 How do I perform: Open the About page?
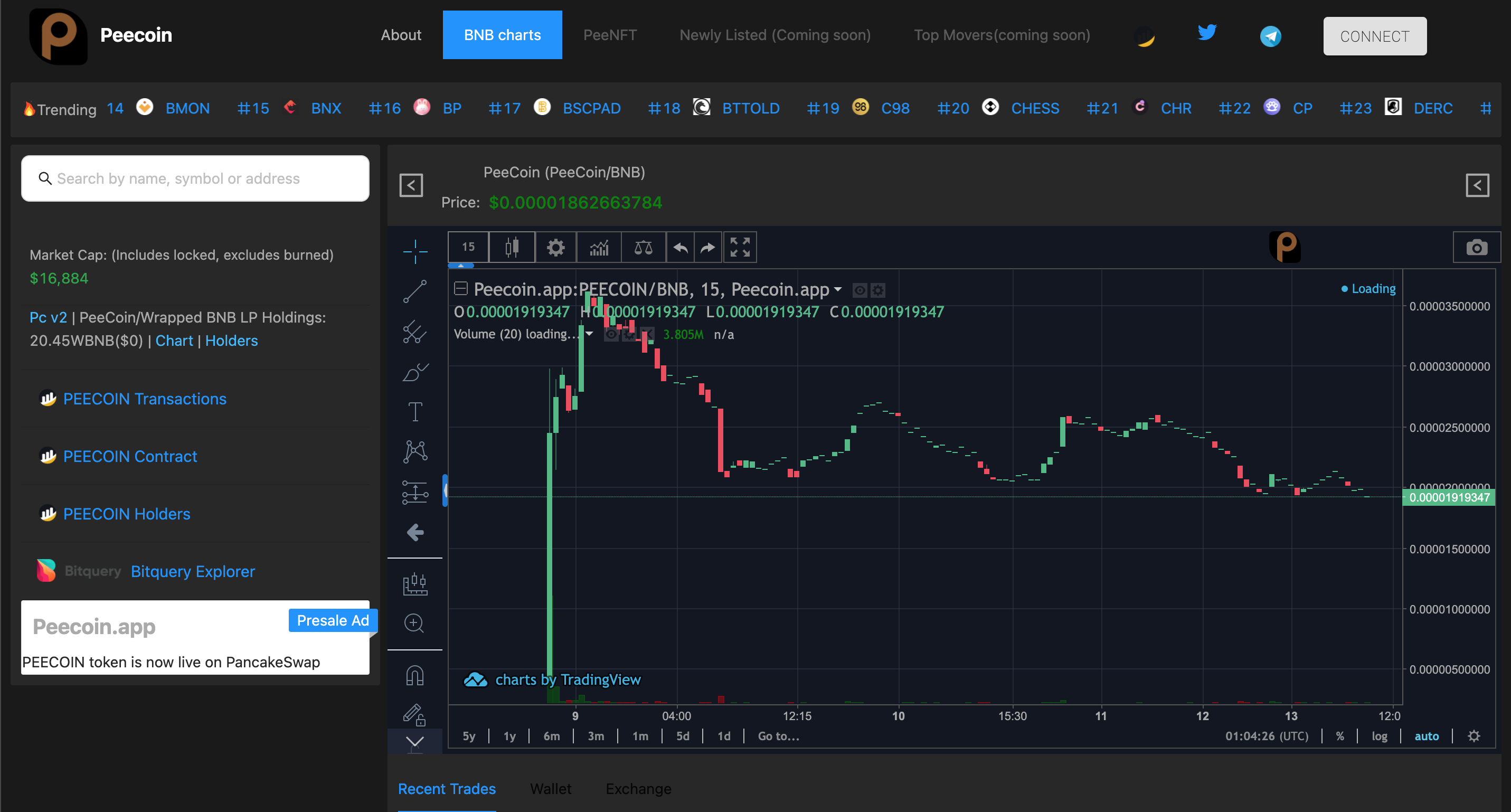click(401, 35)
